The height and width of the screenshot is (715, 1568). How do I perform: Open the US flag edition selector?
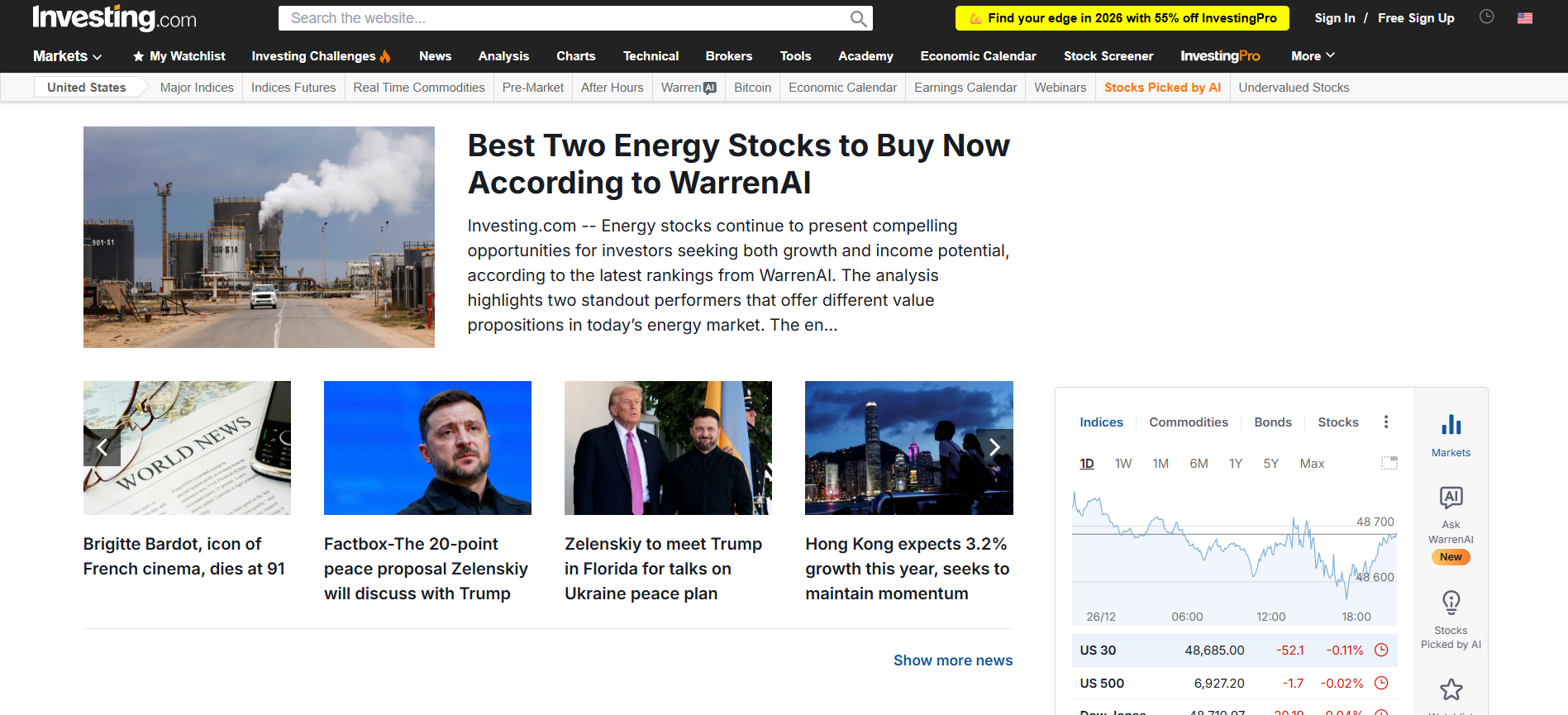click(1525, 18)
